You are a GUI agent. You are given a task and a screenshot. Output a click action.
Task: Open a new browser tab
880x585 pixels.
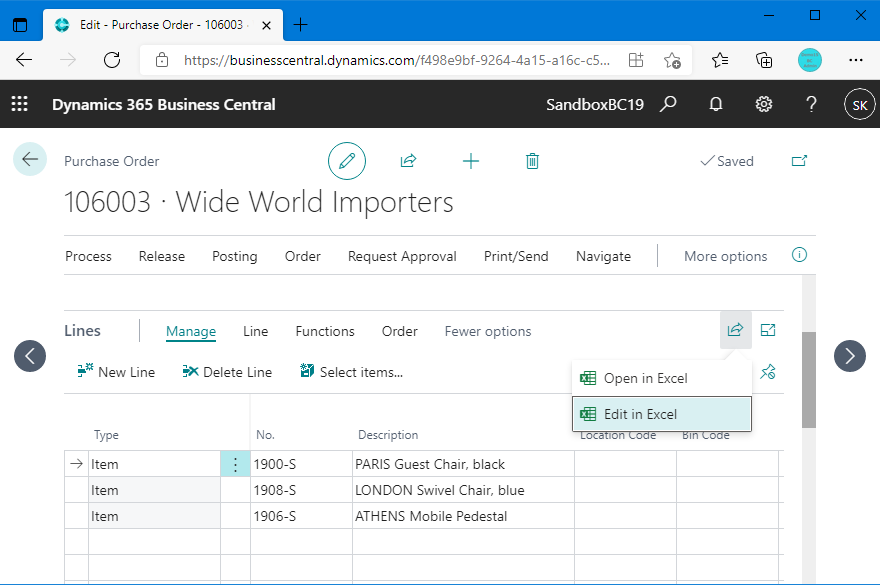click(301, 25)
